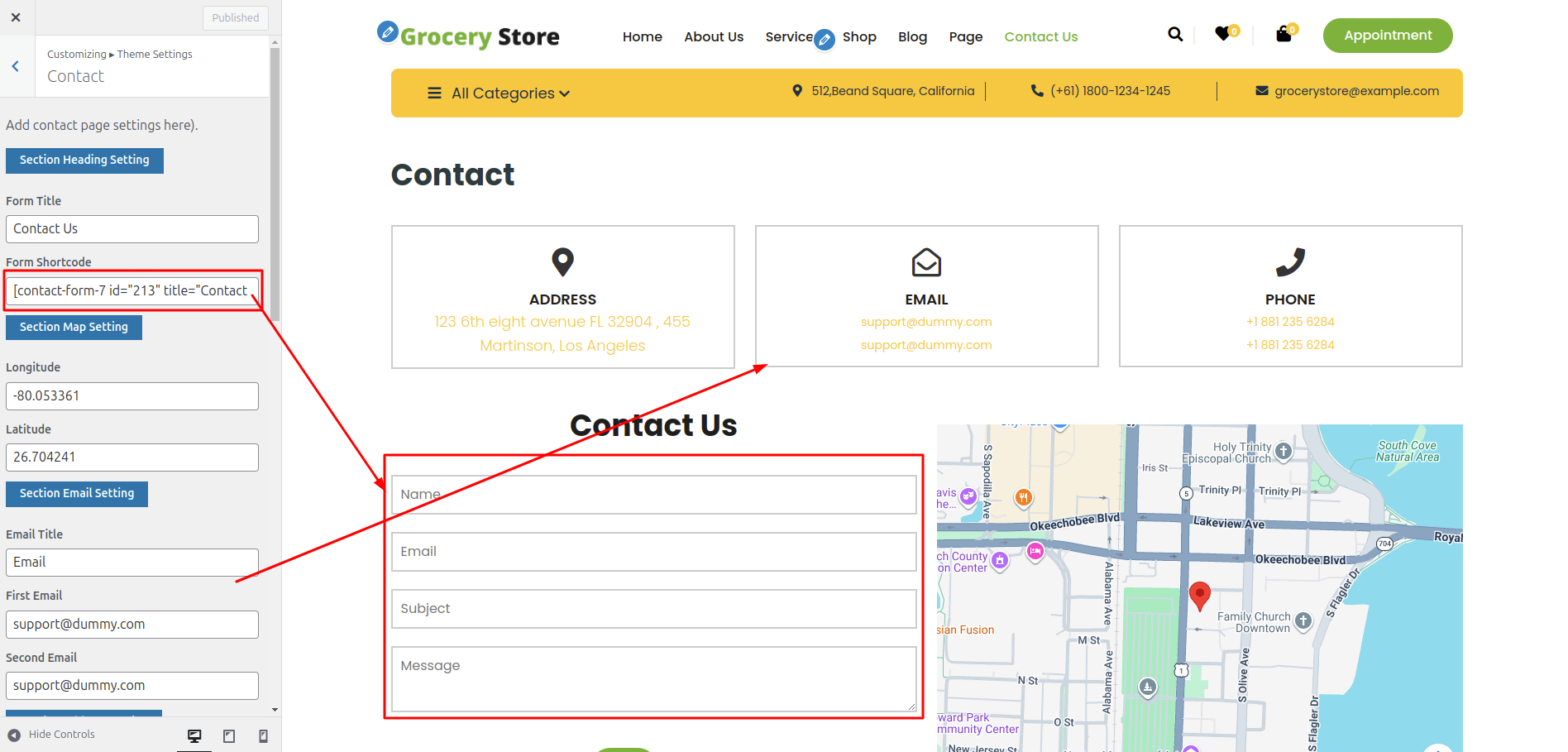Click the Family Church Downtown map marker
1568x752 pixels.
(x=1303, y=620)
